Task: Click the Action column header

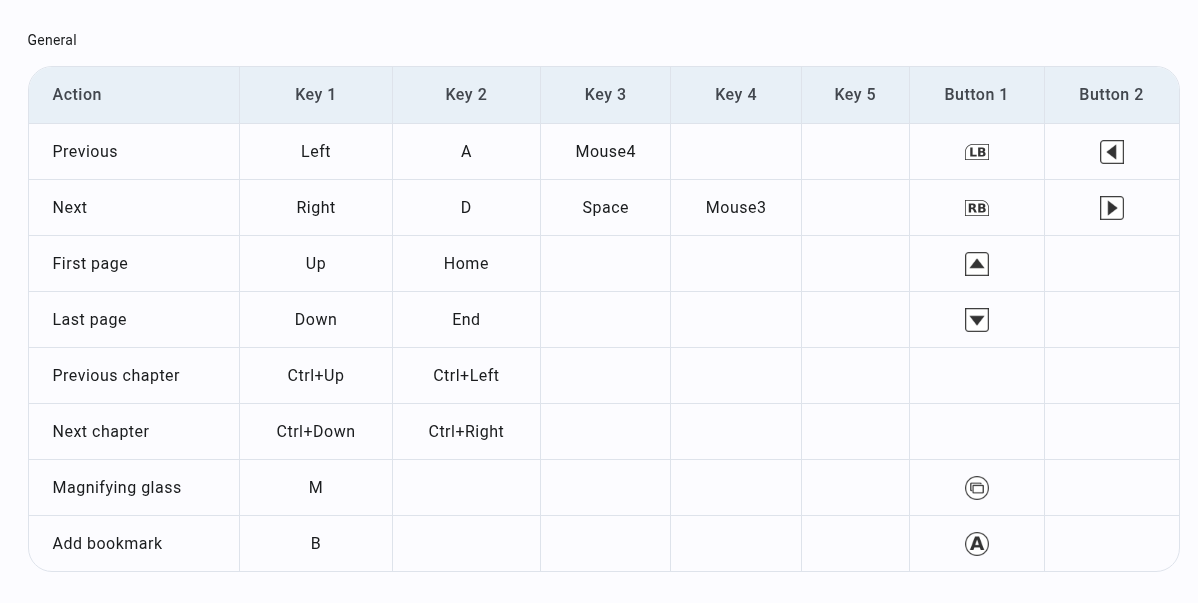Action: coord(77,94)
